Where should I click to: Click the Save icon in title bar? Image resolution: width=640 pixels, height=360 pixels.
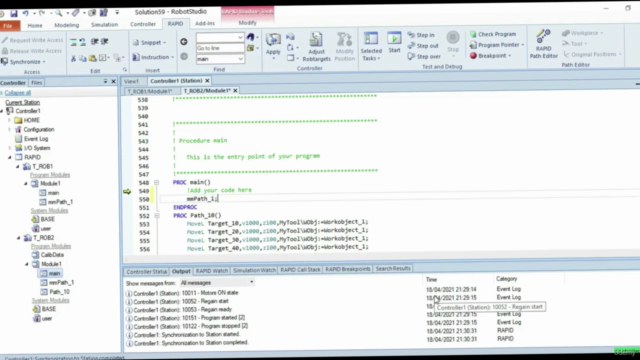14,13
